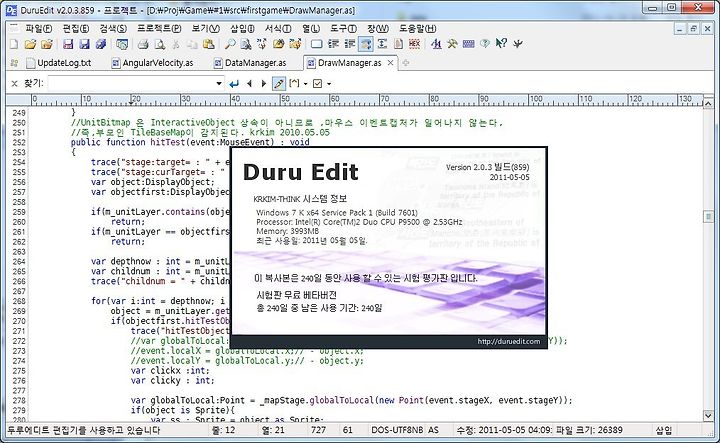Screen dimensions: 720x443
Task: Click the copy icon in toolbar
Action: point(192,44)
